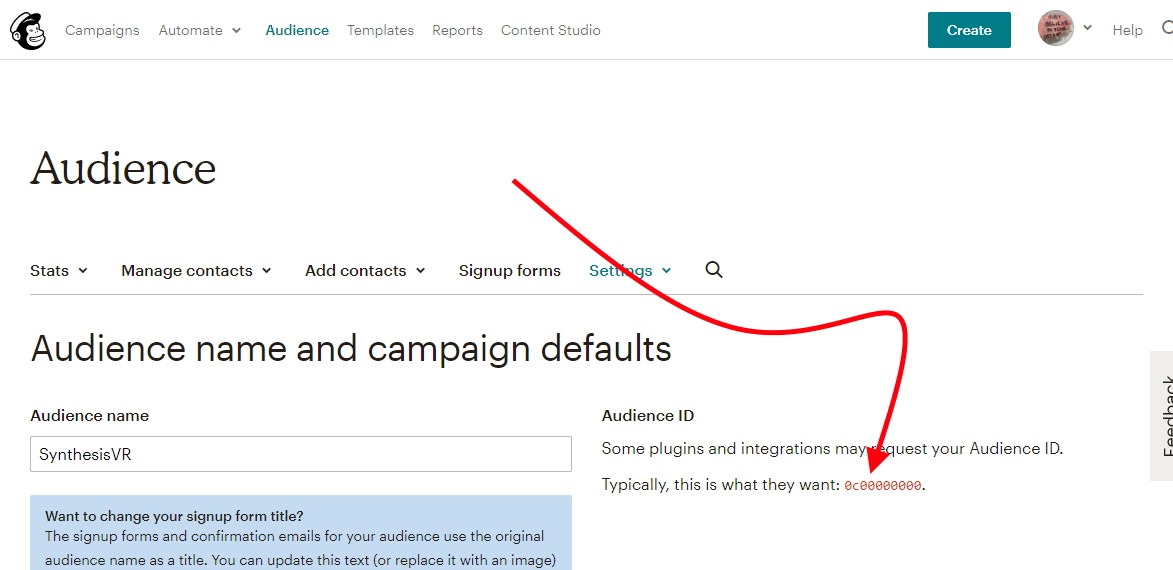Open Signup forms
This screenshot has height=570, width=1173.
(x=509, y=271)
